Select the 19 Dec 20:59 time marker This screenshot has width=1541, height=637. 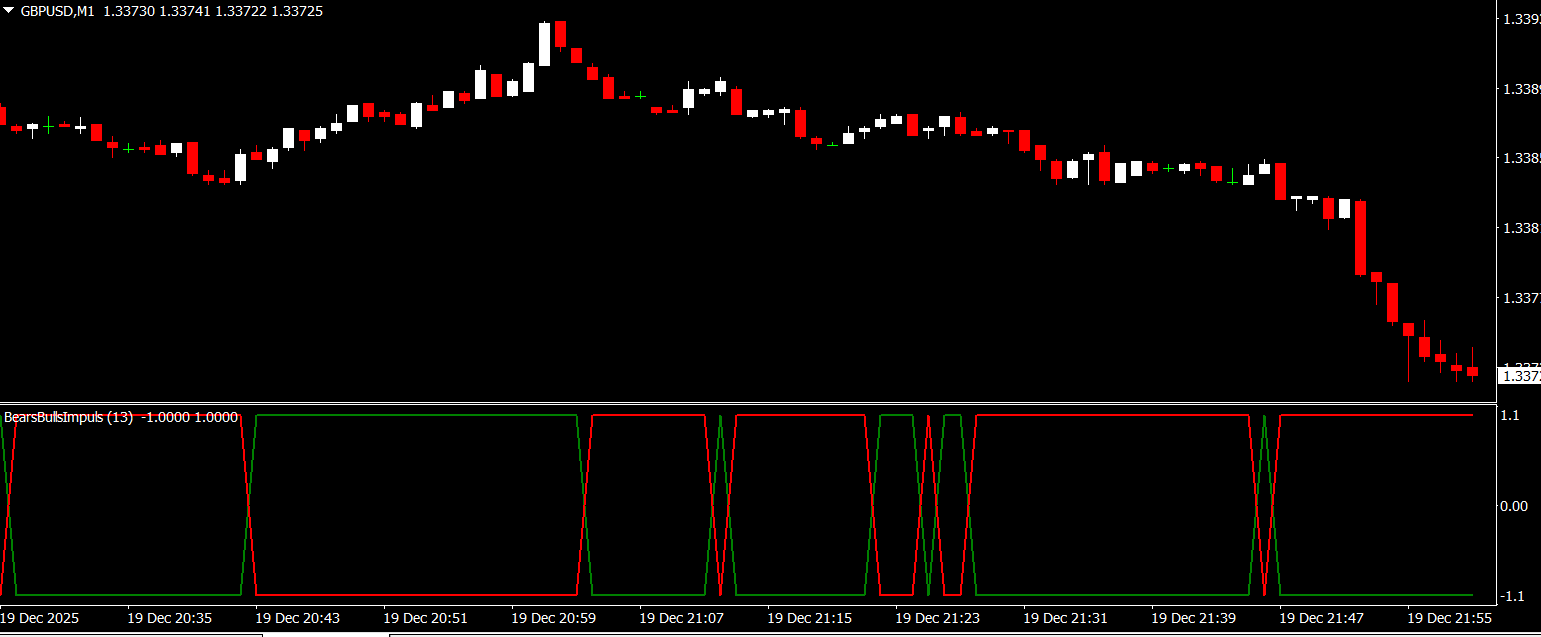pos(553,619)
